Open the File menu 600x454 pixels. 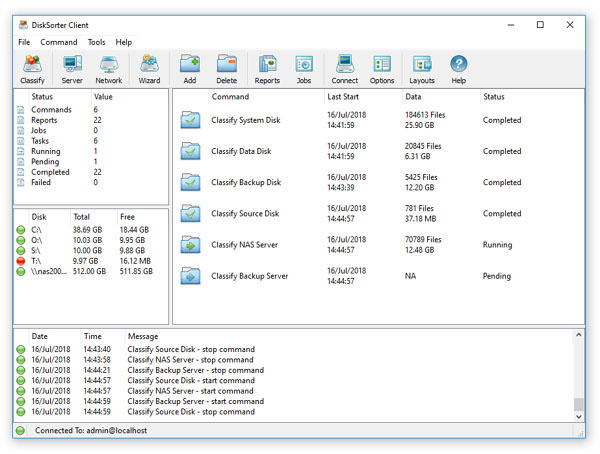(x=24, y=42)
